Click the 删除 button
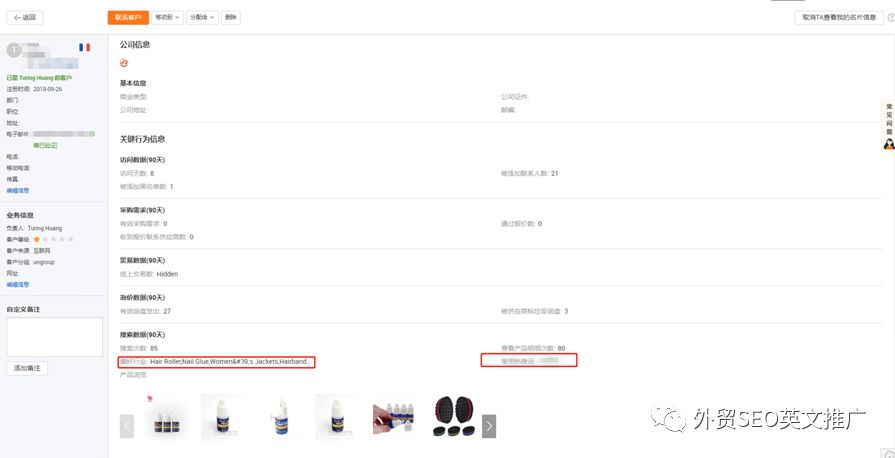895x458 pixels. pyautogui.click(x=231, y=18)
